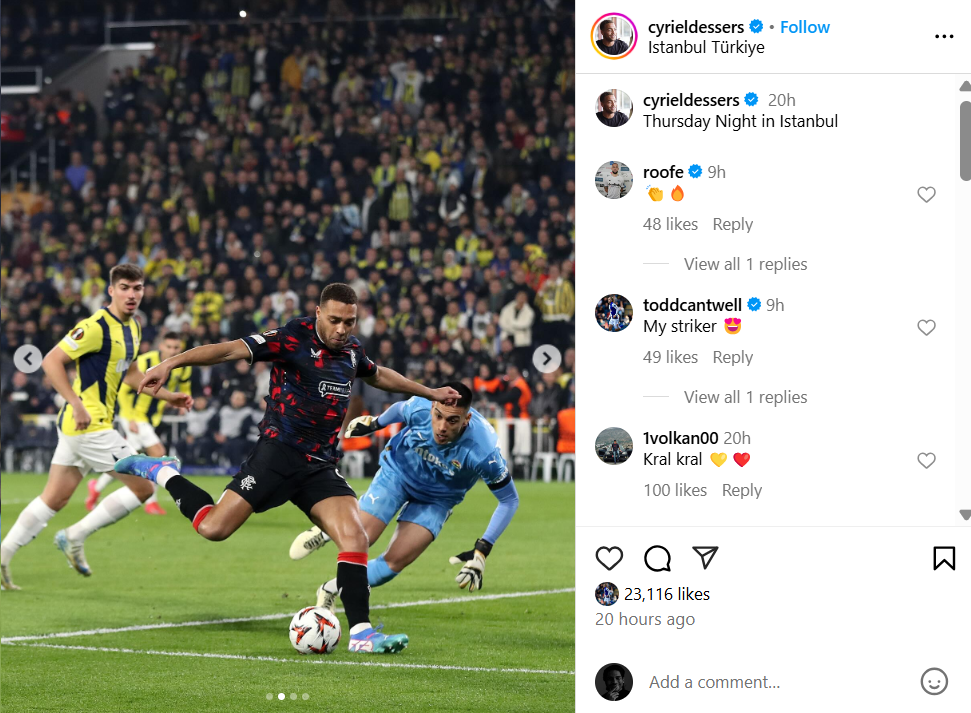Open the Istanbul Türkiye location link

[706, 47]
